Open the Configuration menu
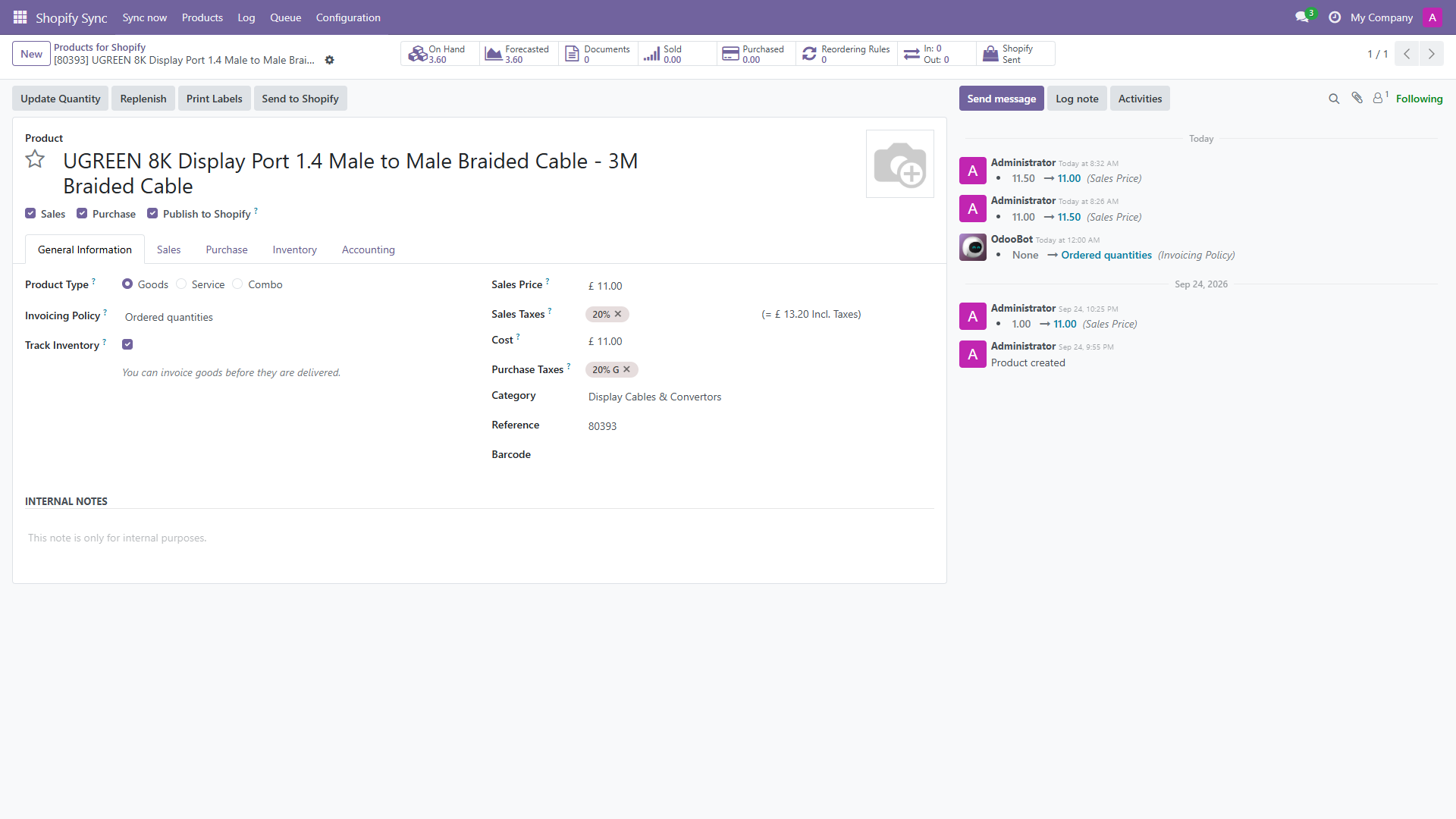Image resolution: width=1456 pixels, height=819 pixels. (x=348, y=17)
